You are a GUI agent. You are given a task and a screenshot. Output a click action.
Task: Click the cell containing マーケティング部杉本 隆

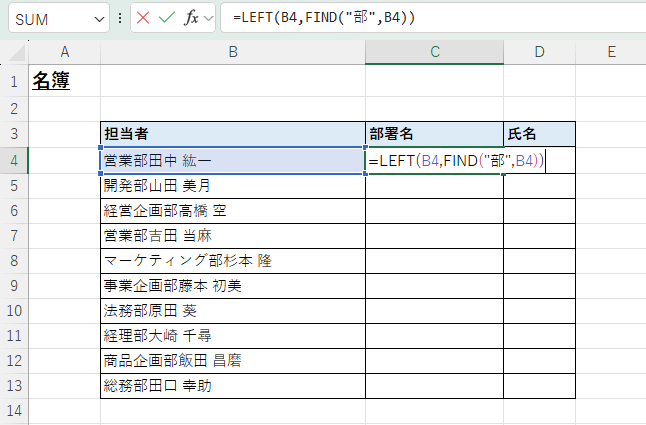[232, 260]
